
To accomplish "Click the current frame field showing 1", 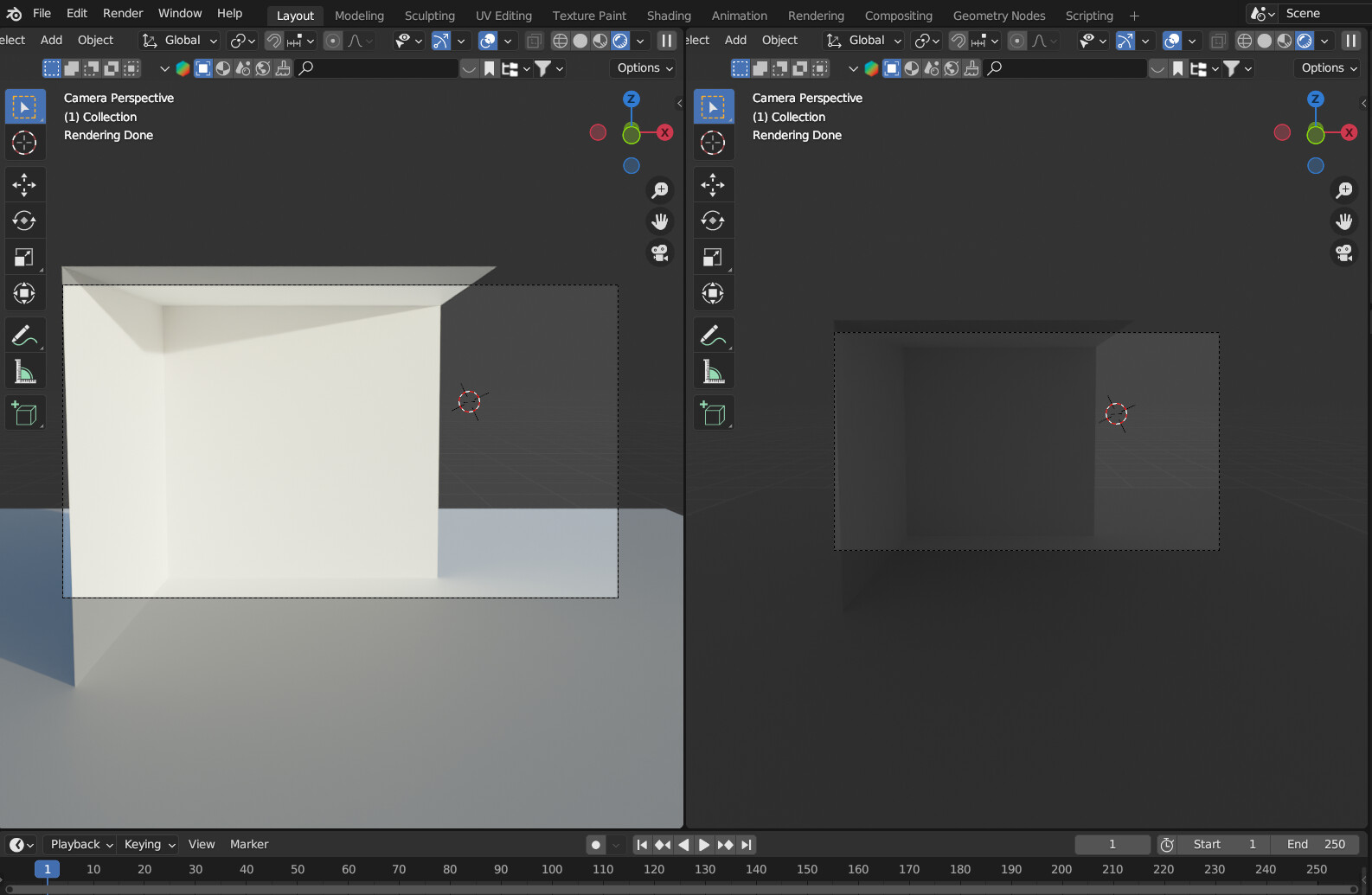I will tap(1112, 845).
